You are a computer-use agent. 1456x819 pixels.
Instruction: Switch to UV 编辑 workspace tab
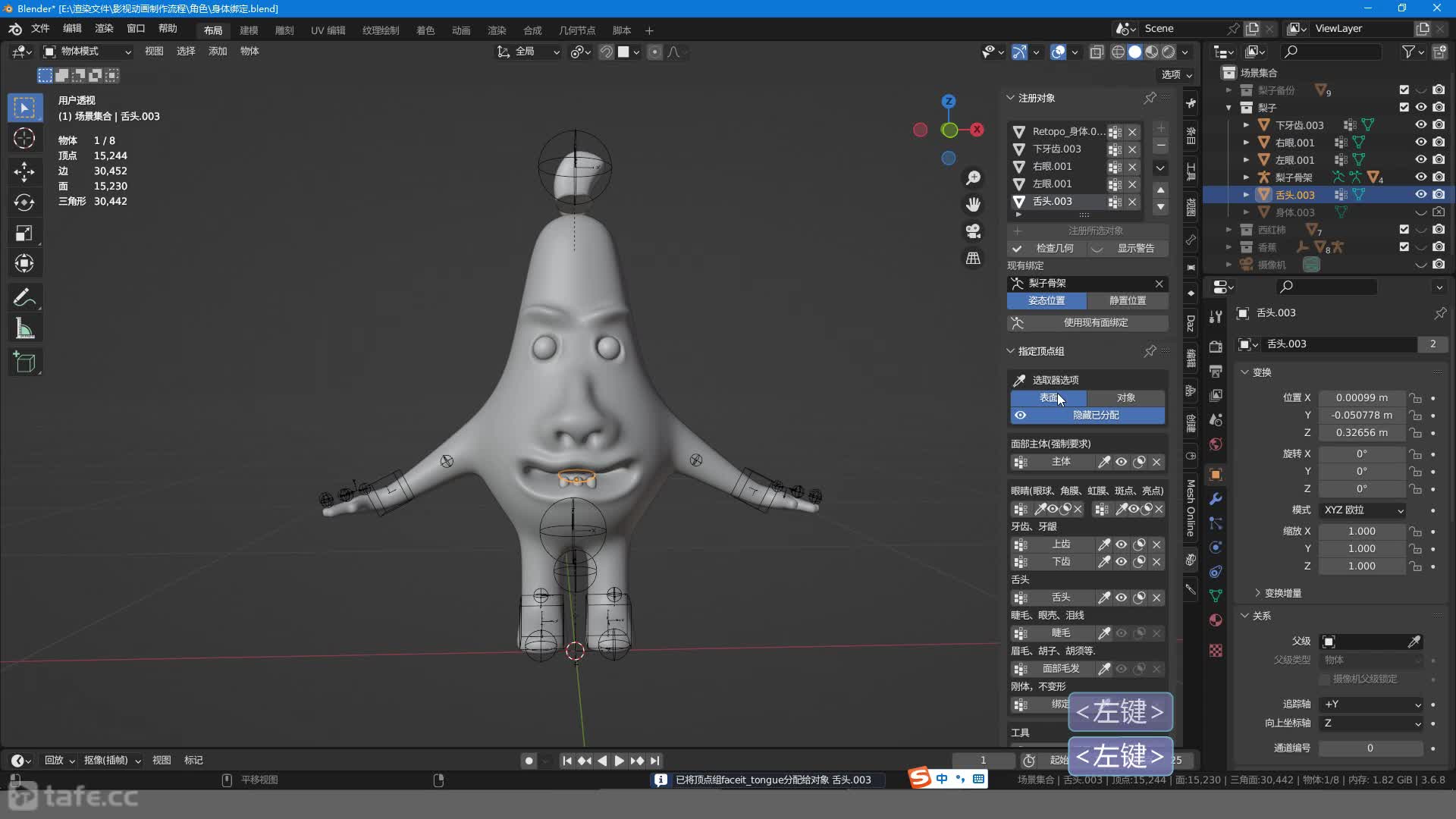point(328,30)
